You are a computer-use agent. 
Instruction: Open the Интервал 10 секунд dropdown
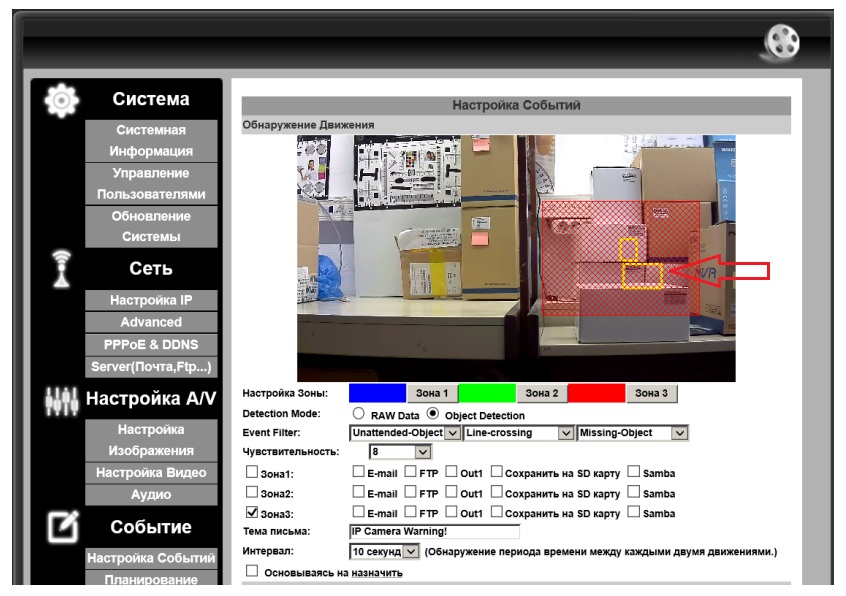[384, 551]
